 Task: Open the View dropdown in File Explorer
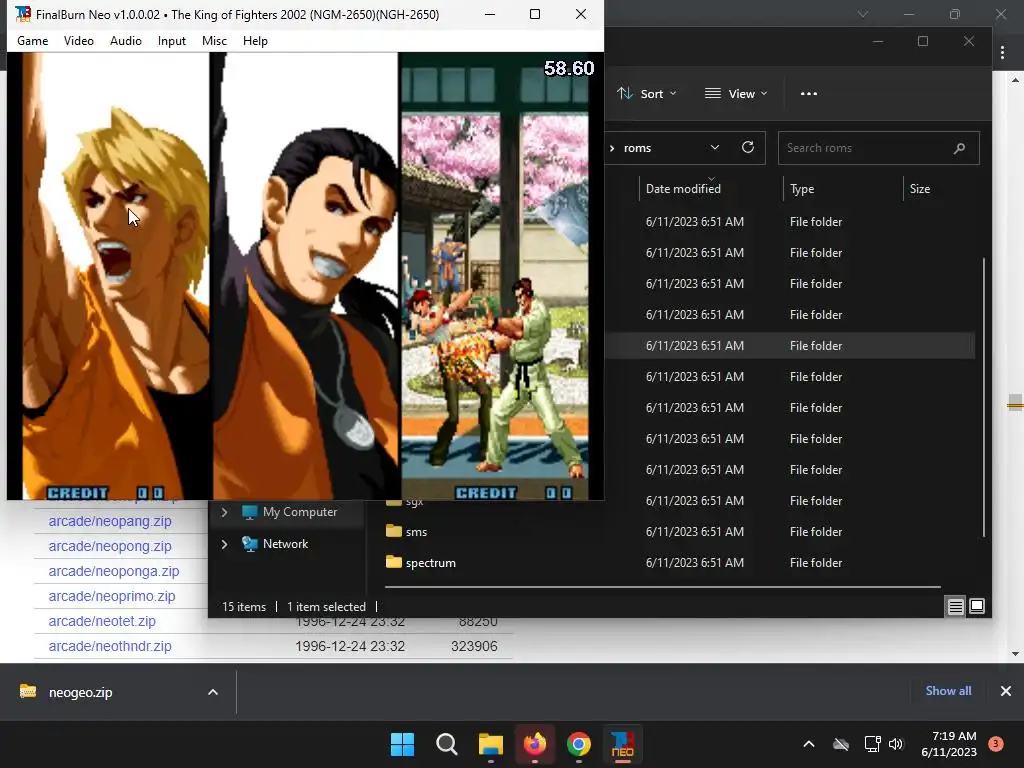[736, 93]
